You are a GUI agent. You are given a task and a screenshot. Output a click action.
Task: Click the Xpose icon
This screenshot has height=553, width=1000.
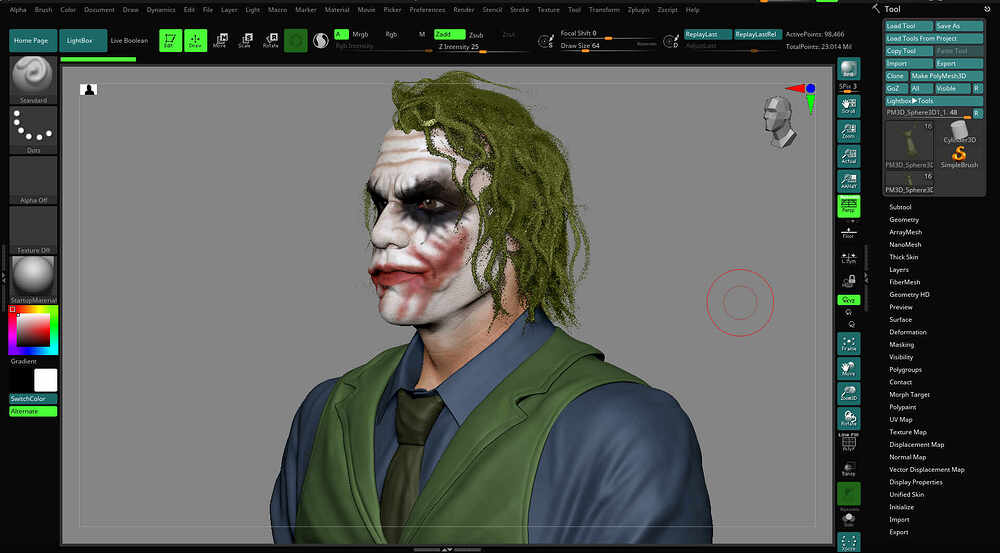[x=848, y=542]
